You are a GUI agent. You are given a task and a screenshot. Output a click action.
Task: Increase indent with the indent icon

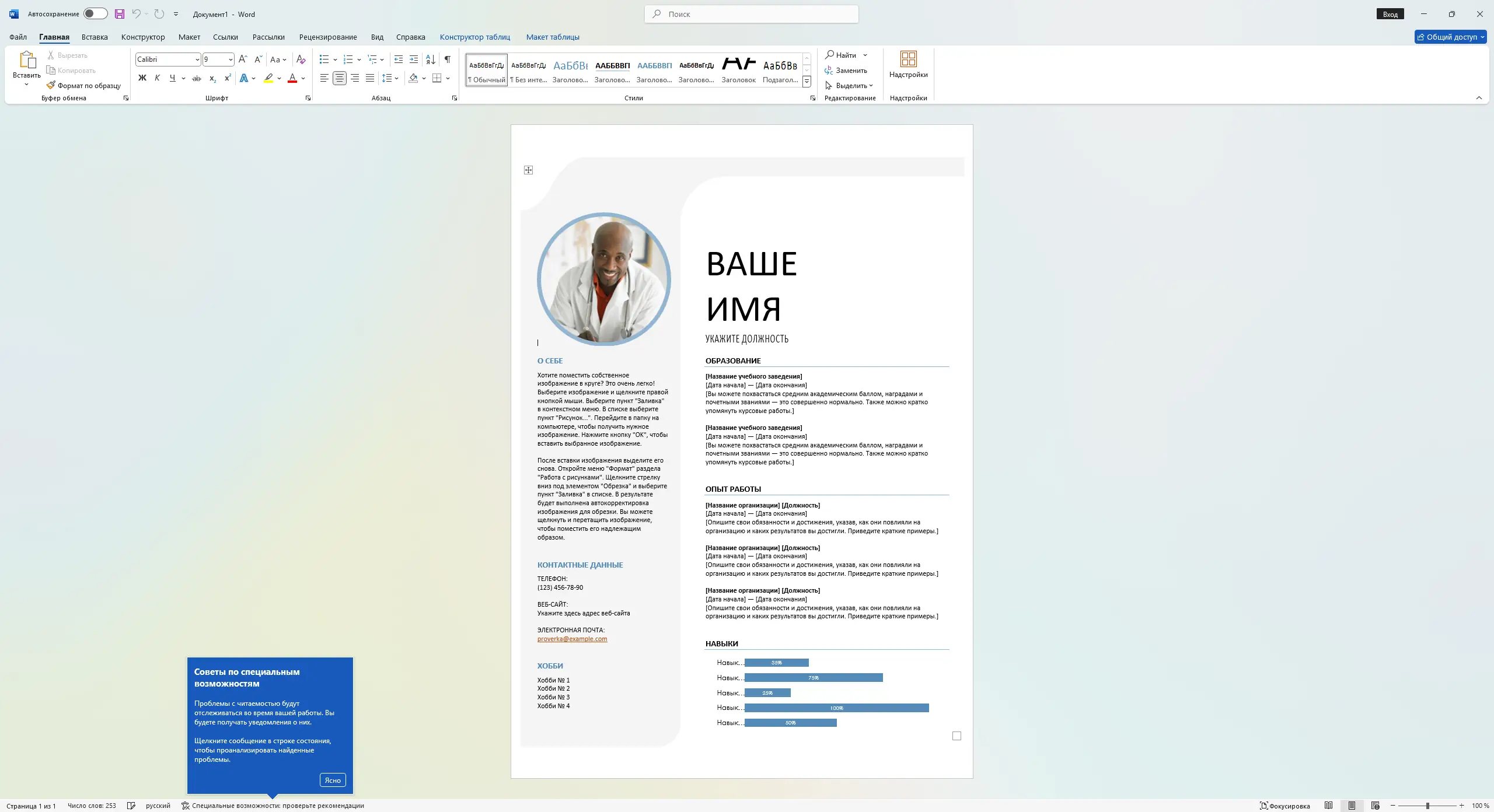(414, 60)
